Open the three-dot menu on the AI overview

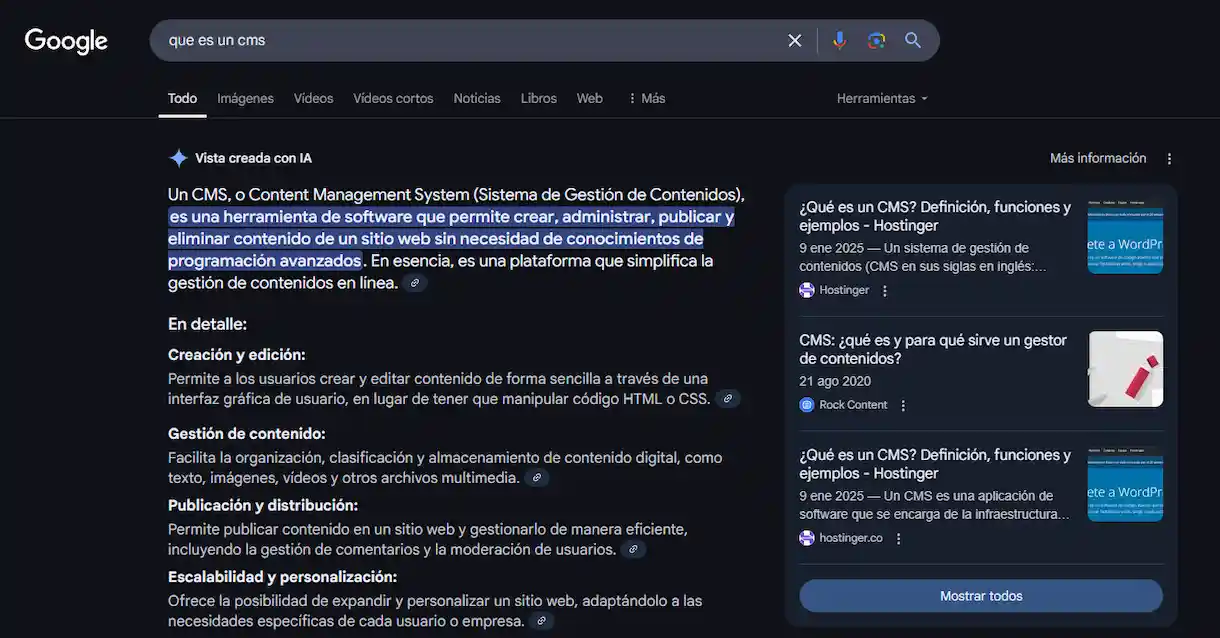coord(1168,157)
